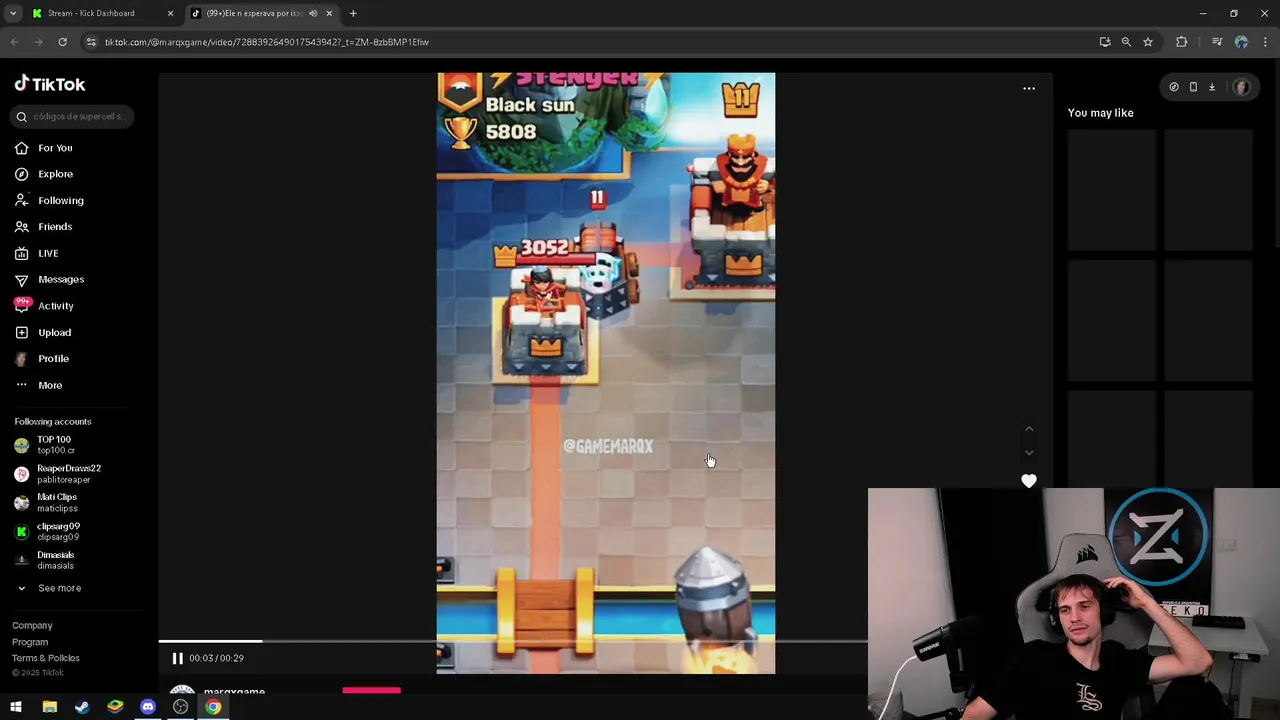Open BlueStacks from taskbar

pyautogui.click(x=115, y=707)
